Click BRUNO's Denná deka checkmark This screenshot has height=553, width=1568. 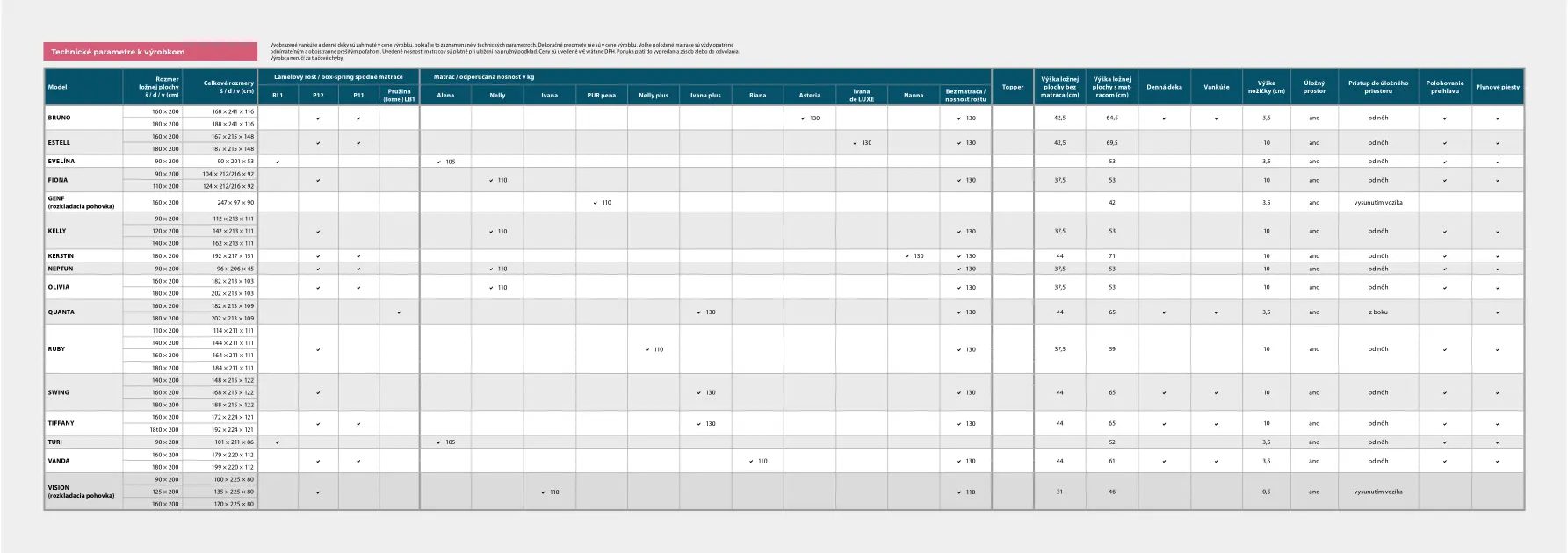pos(1164,118)
